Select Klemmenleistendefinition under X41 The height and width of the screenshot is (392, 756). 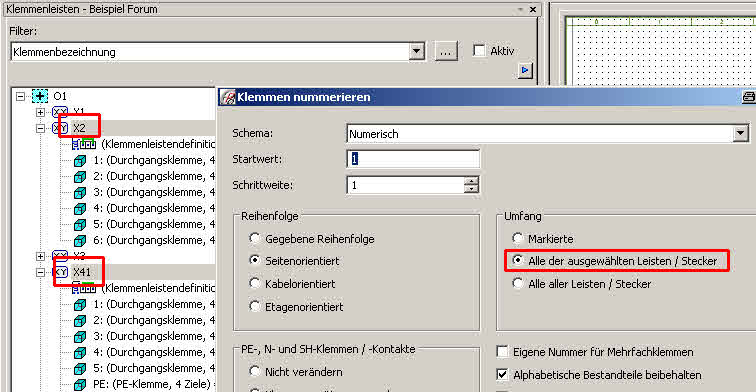tap(158, 288)
